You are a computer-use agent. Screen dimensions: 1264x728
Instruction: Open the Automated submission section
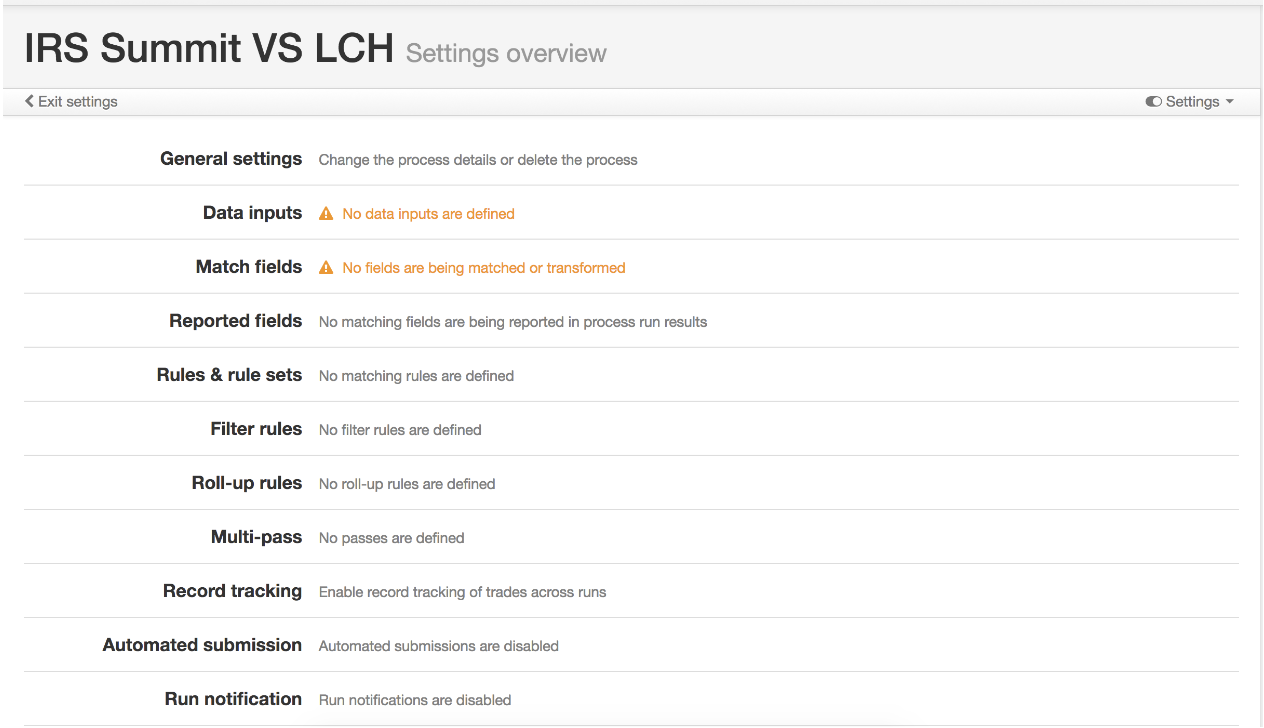coord(202,645)
